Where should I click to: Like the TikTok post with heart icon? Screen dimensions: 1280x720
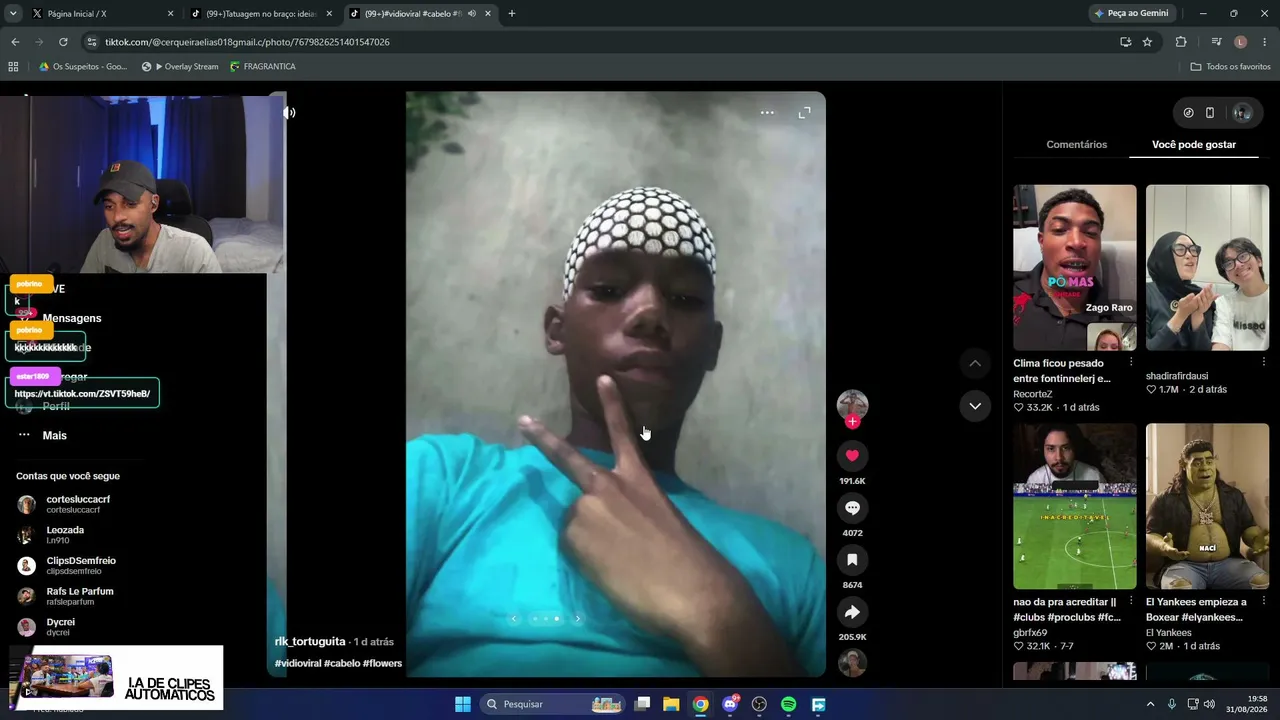click(x=852, y=456)
